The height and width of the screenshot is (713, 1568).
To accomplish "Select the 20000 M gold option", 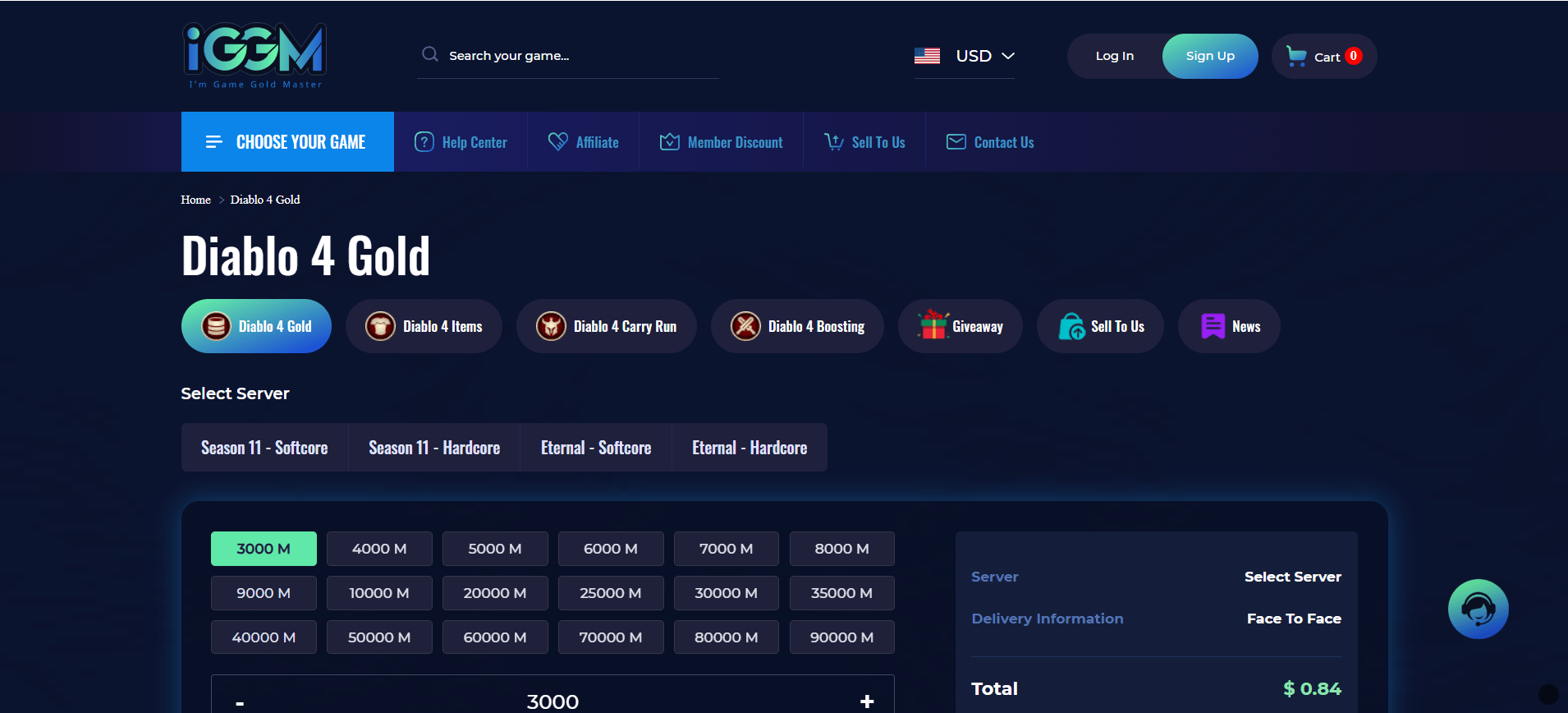I will point(495,593).
